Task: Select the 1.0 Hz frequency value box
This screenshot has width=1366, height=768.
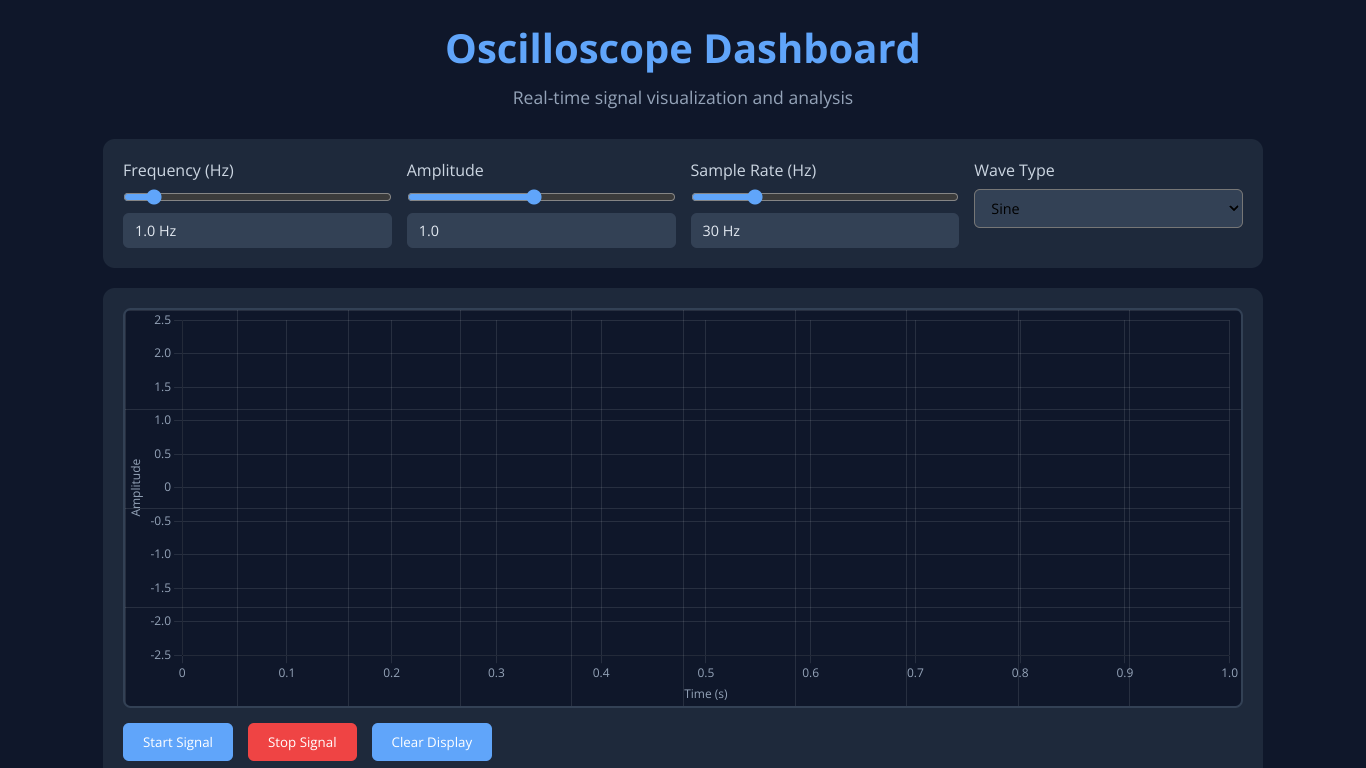Action: point(257,231)
